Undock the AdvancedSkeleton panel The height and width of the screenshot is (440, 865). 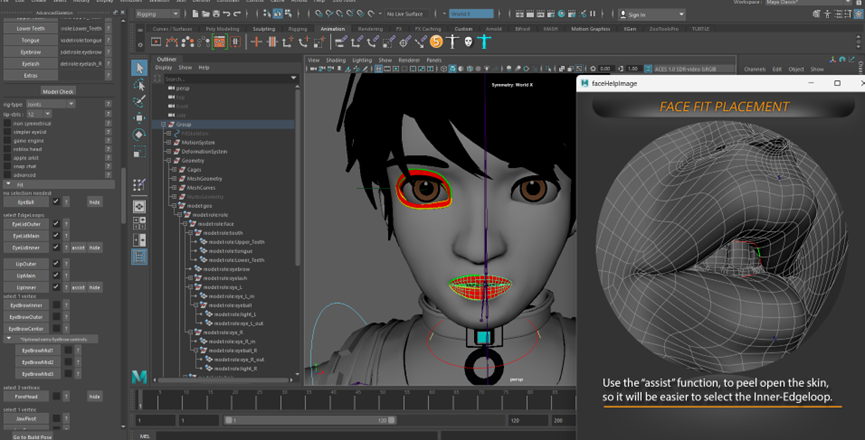tap(115, 12)
